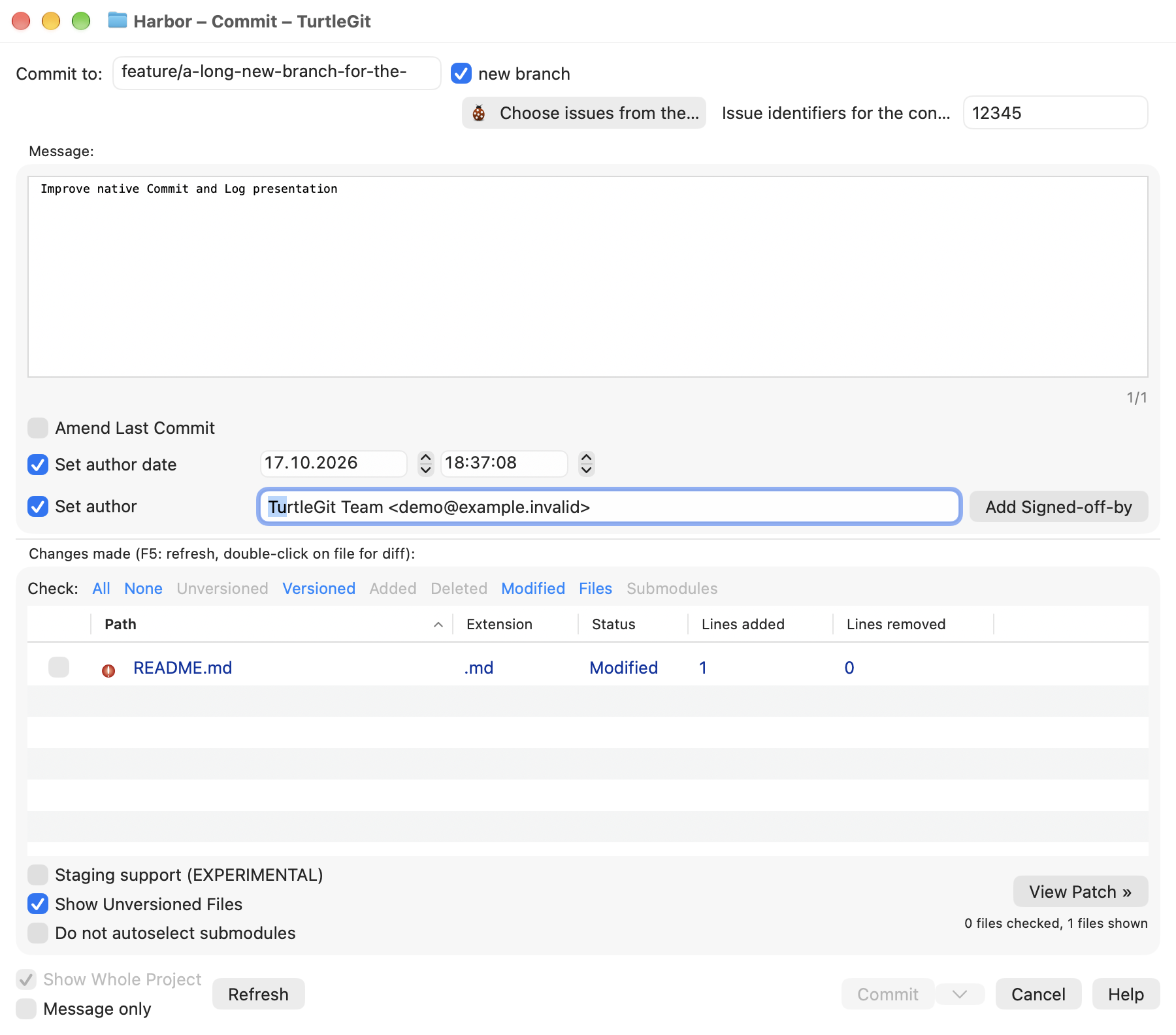This screenshot has height=1035, width=1176.
Task: Click the Cancel button
Action: tap(1039, 994)
